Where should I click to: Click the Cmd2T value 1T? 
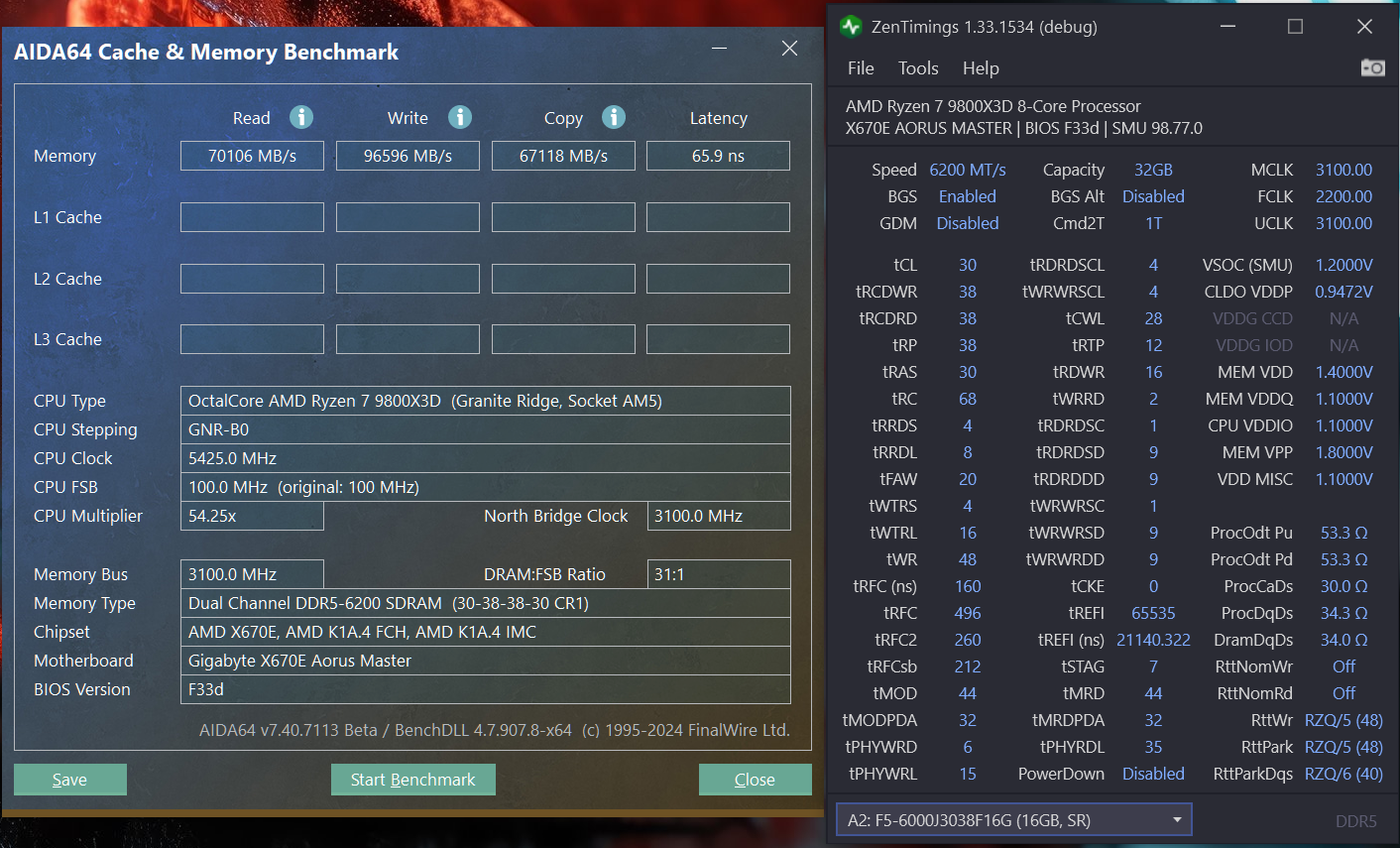click(x=1153, y=223)
